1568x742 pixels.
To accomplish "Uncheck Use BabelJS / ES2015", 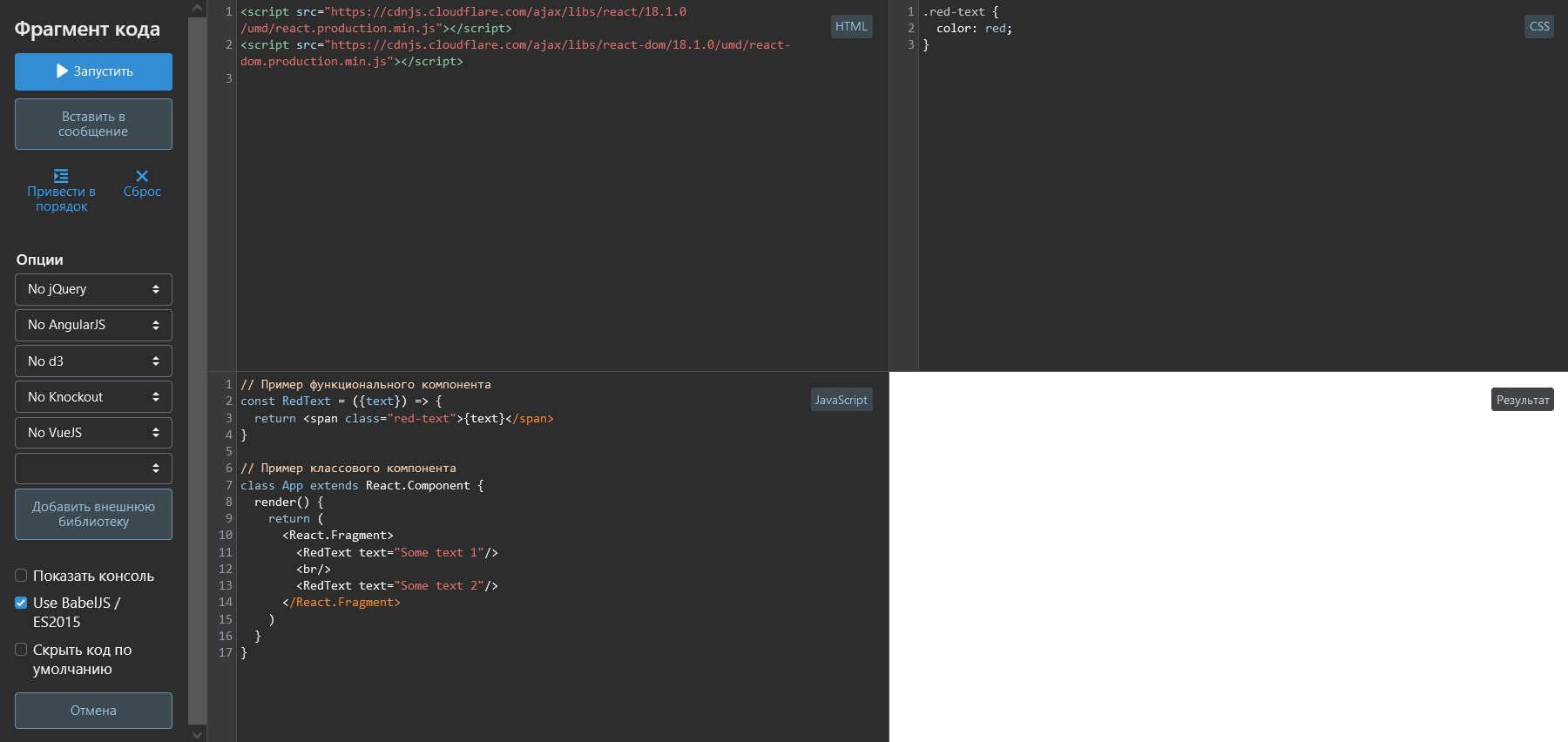I will (x=21, y=603).
